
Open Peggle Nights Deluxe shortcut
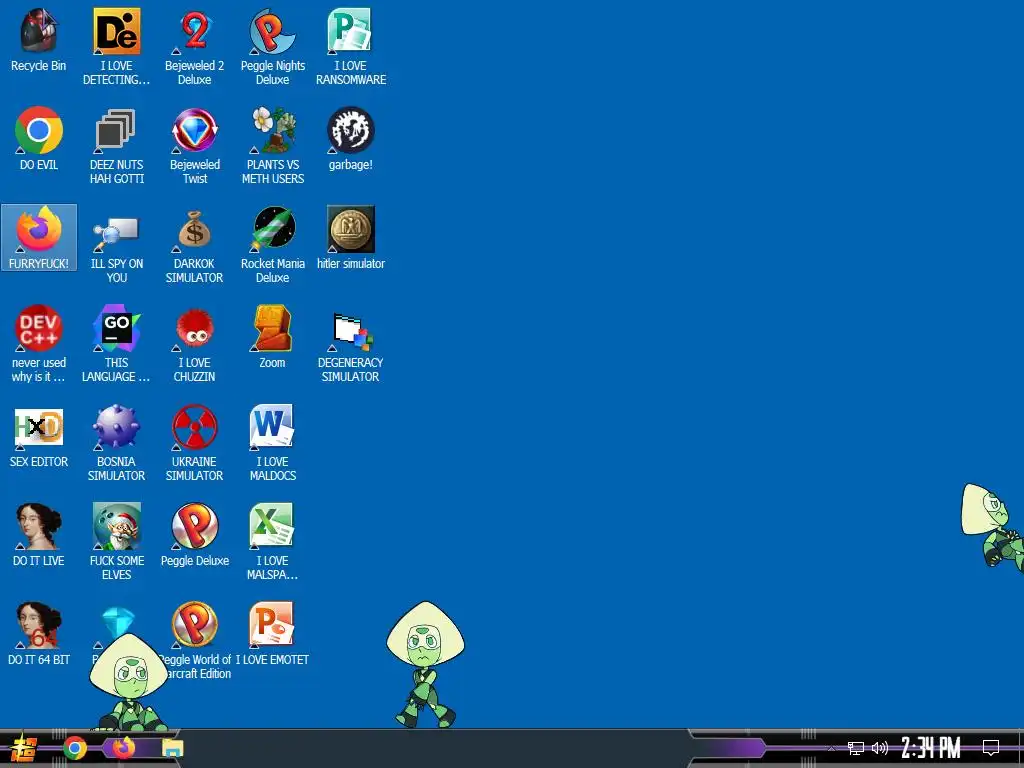click(272, 47)
